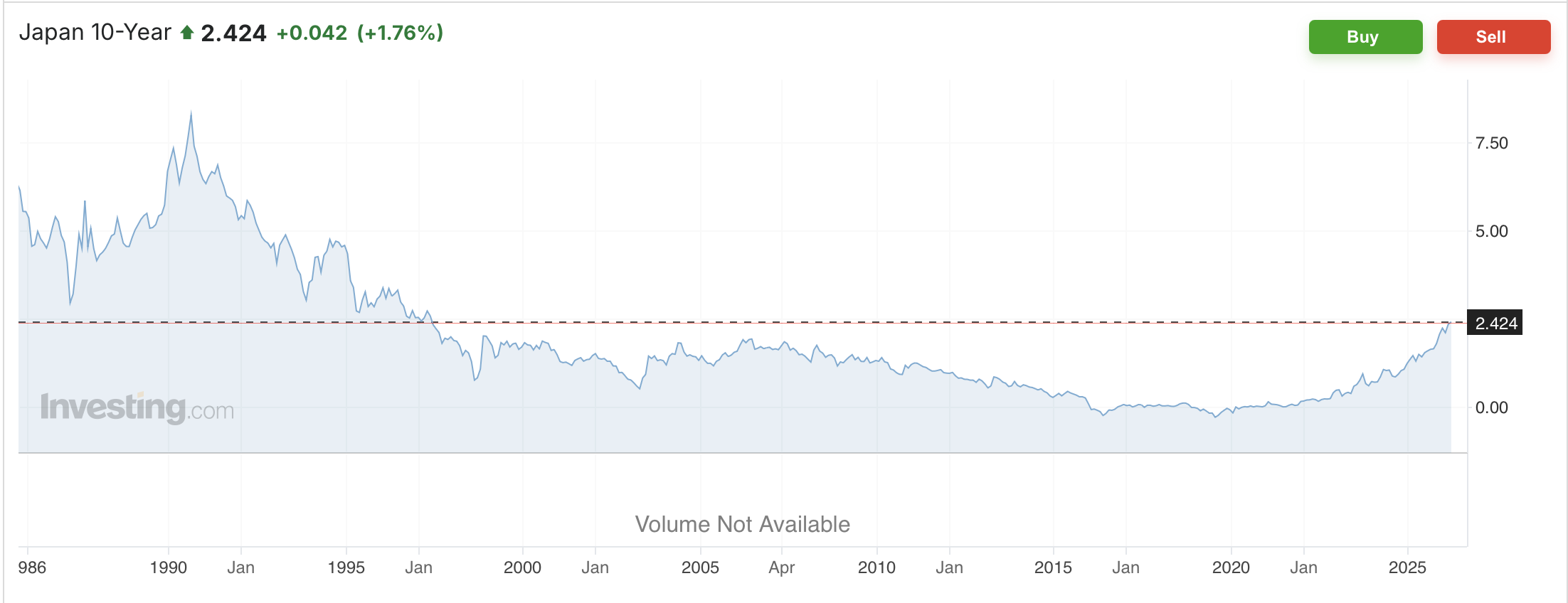Viewport: 1568px width, 603px height.
Task: Click the Volume Not Available text
Action: pyautogui.click(x=742, y=524)
